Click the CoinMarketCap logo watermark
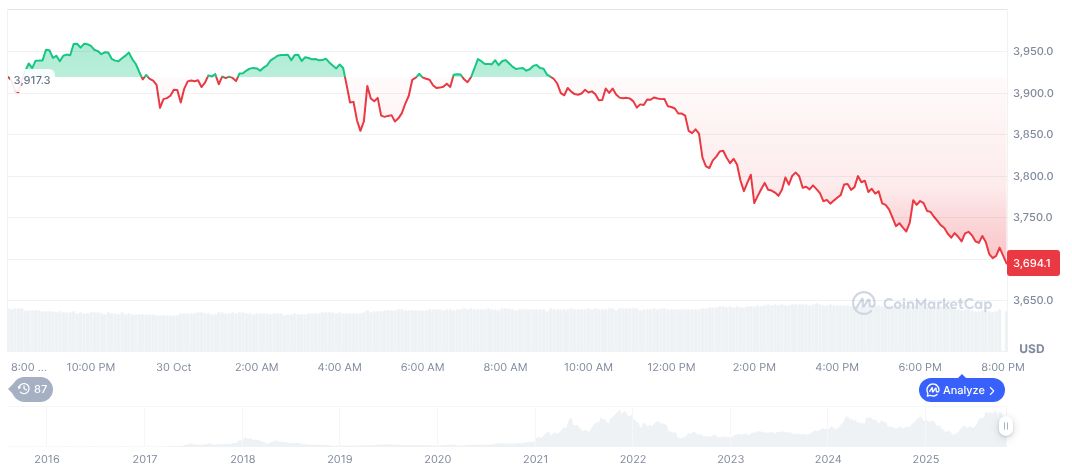 [x=921, y=303]
